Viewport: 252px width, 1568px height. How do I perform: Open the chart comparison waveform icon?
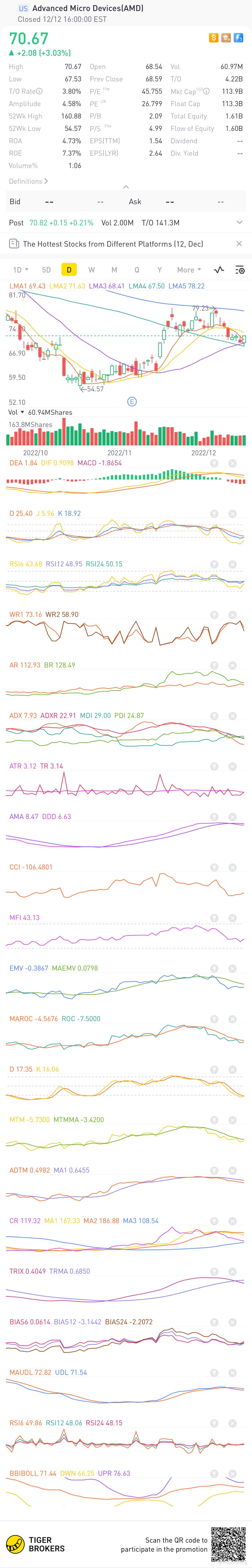point(219,270)
